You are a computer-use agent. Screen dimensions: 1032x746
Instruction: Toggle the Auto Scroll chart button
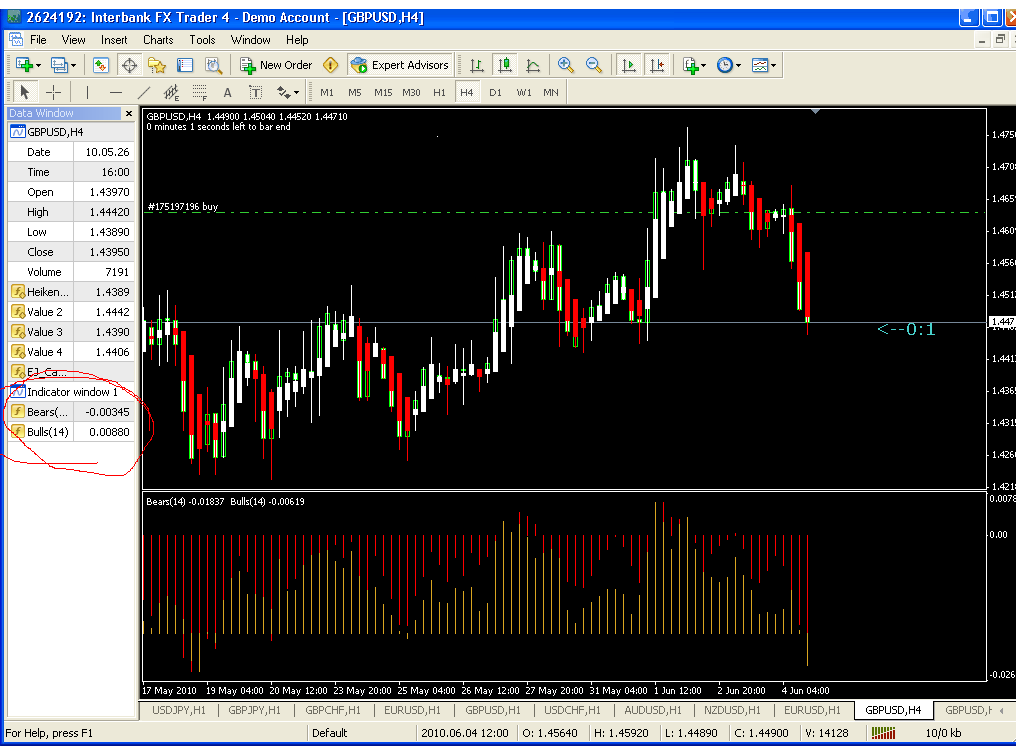point(629,65)
